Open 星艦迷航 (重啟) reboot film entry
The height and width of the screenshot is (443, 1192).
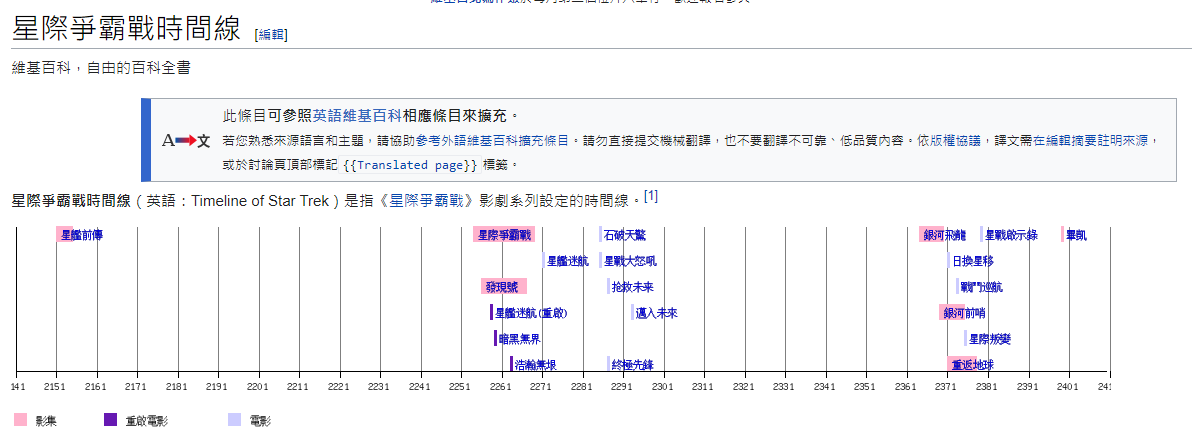click(530, 312)
